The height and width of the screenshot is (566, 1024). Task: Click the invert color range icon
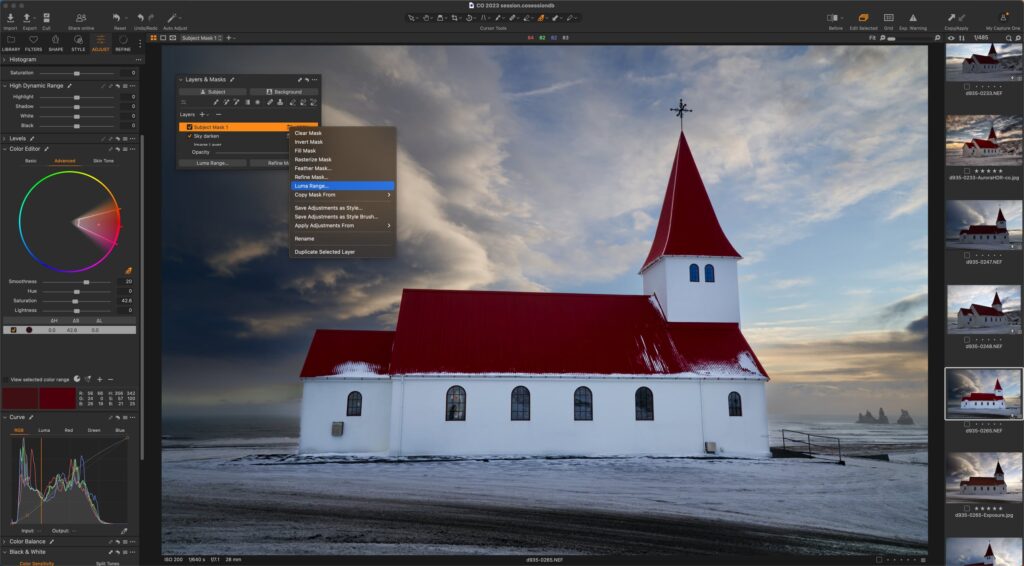[x=76, y=379]
